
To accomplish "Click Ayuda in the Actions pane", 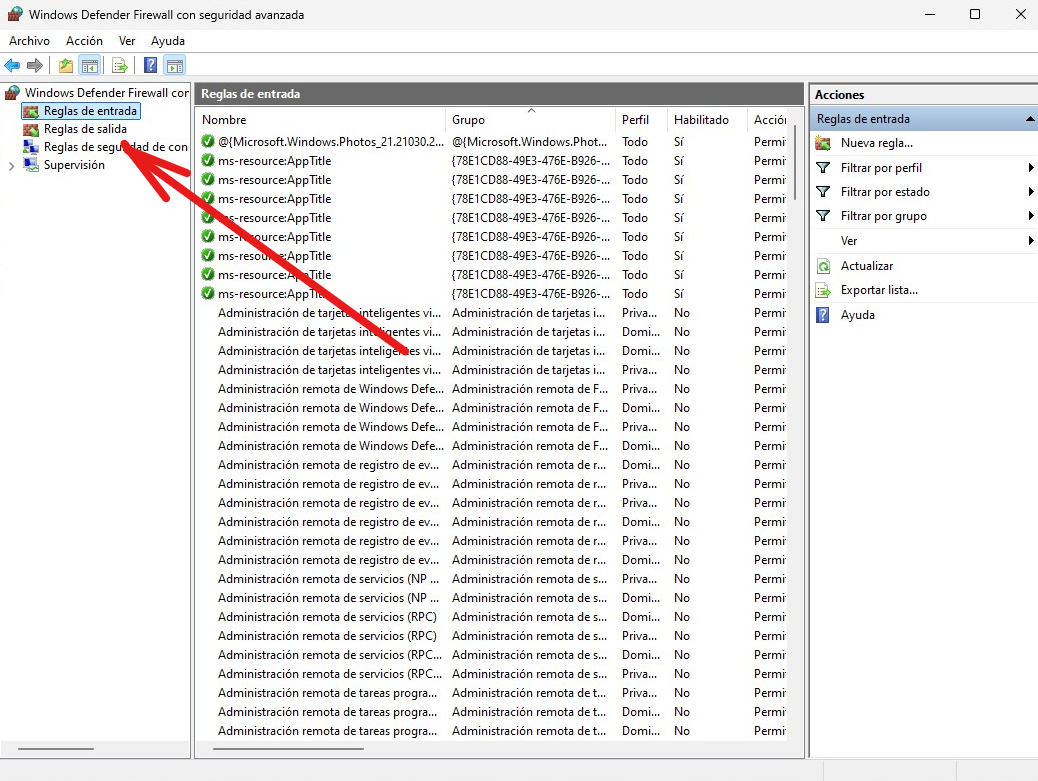I will coord(857,315).
